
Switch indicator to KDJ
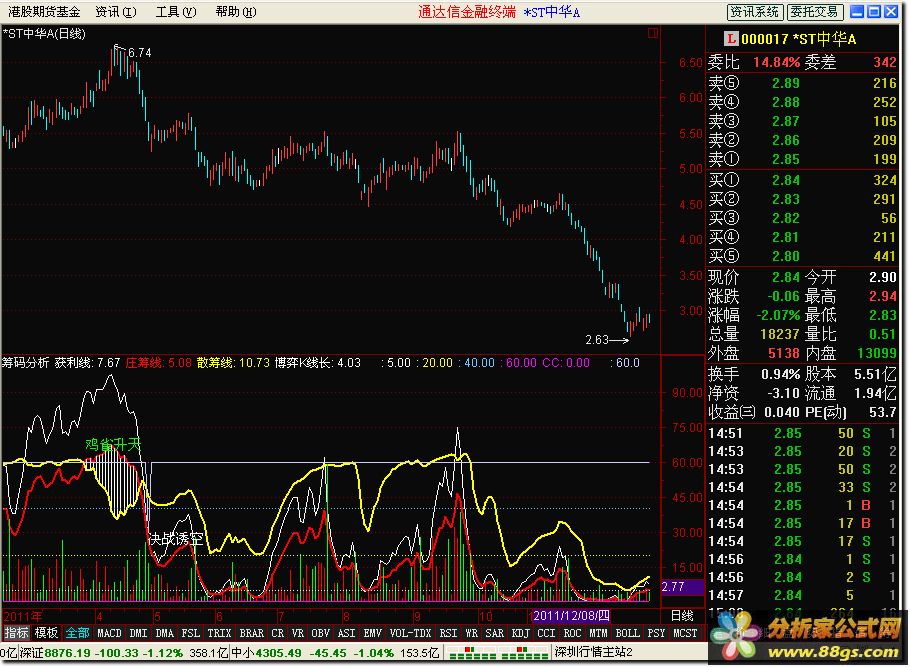click(x=521, y=633)
